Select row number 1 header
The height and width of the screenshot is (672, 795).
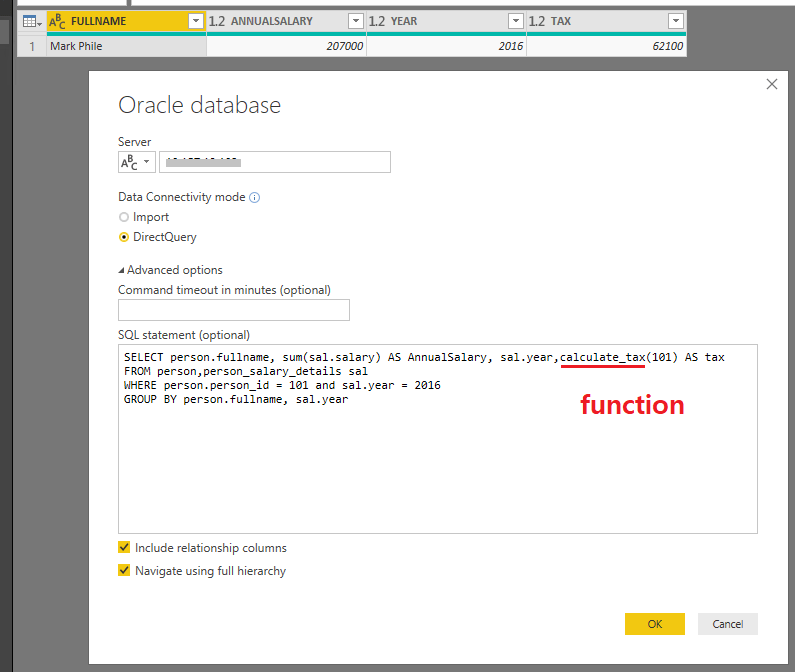pos(32,46)
